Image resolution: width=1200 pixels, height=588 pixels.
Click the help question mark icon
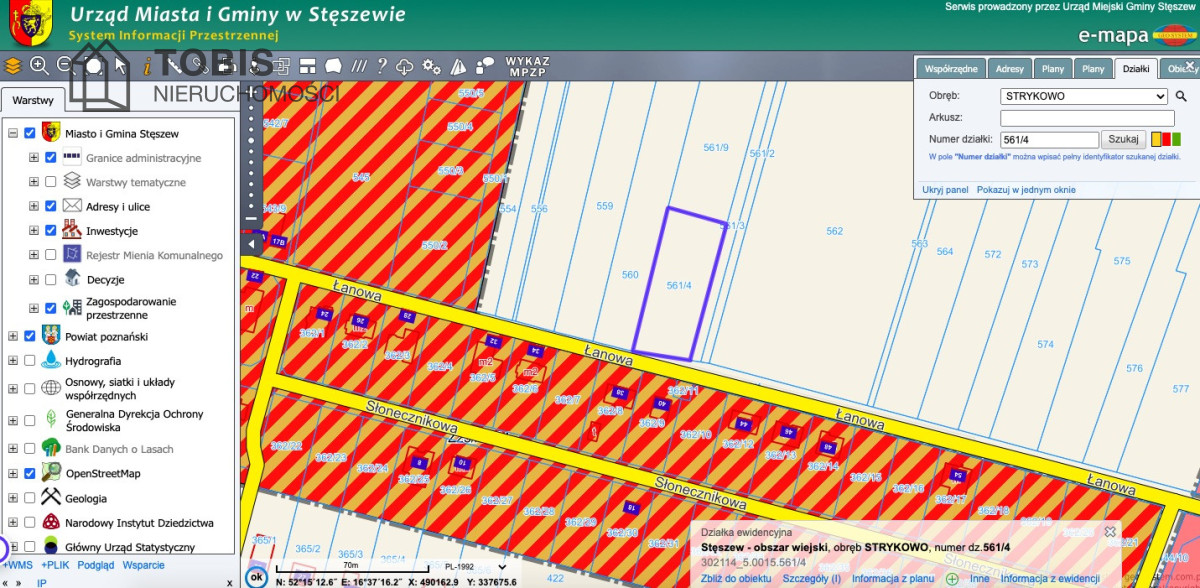pyautogui.click(x=381, y=66)
